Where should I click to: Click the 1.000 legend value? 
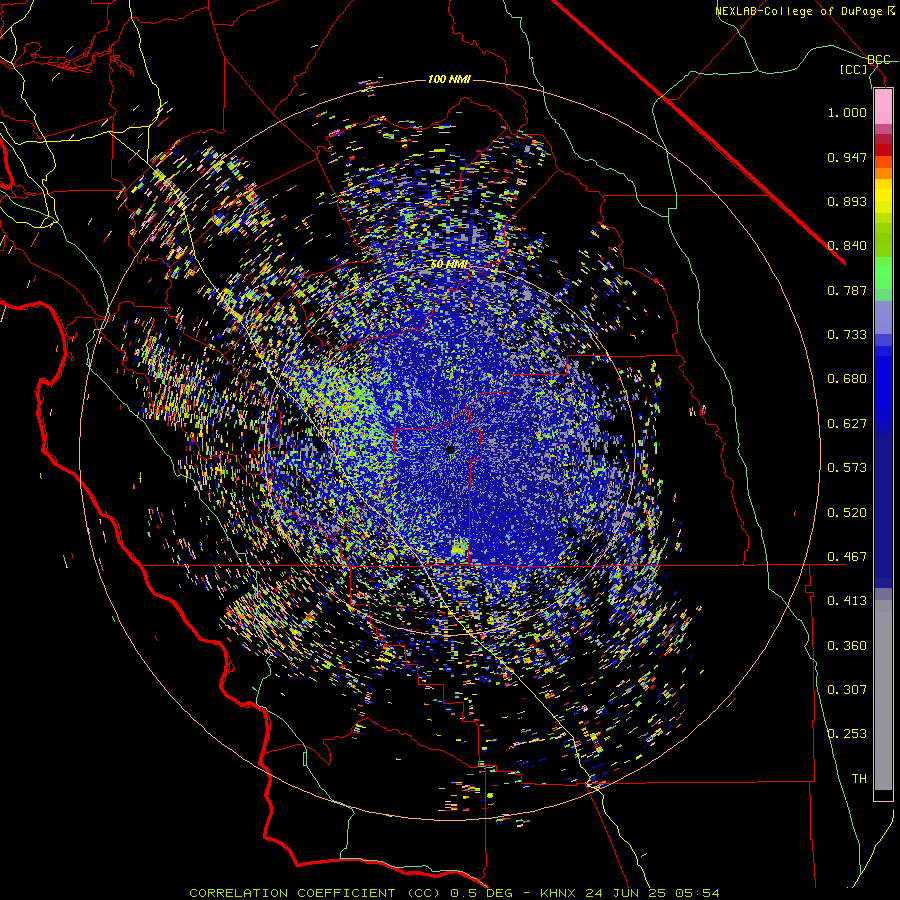[847, 112]
